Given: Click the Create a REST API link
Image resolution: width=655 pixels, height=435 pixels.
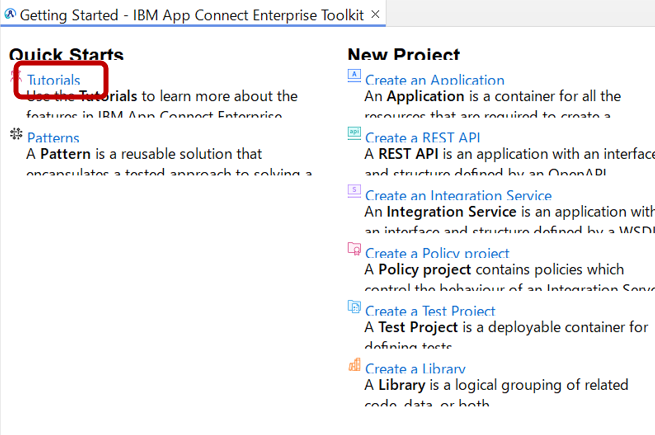Looking at the screenshot, I should click(422, 137).
